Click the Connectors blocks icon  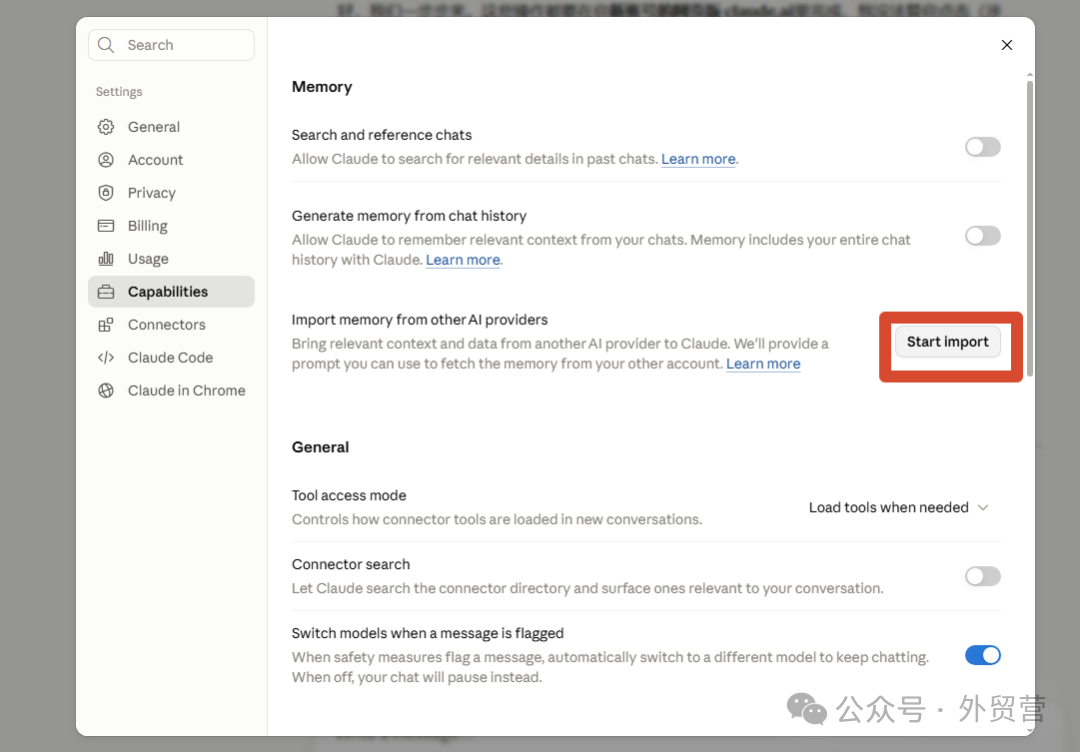click(x=106, y=325)
